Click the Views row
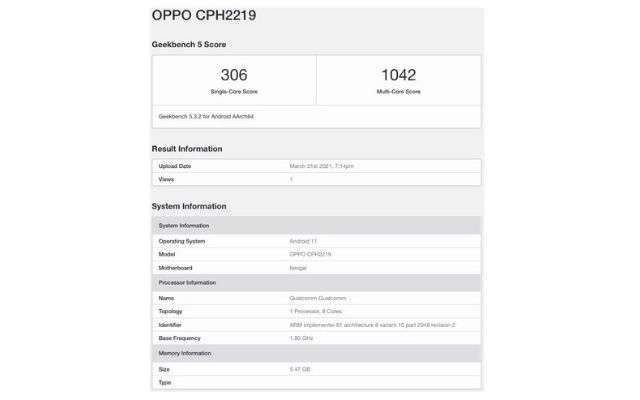640x400 pixels. pyautogui.click(x=316, y=180)
